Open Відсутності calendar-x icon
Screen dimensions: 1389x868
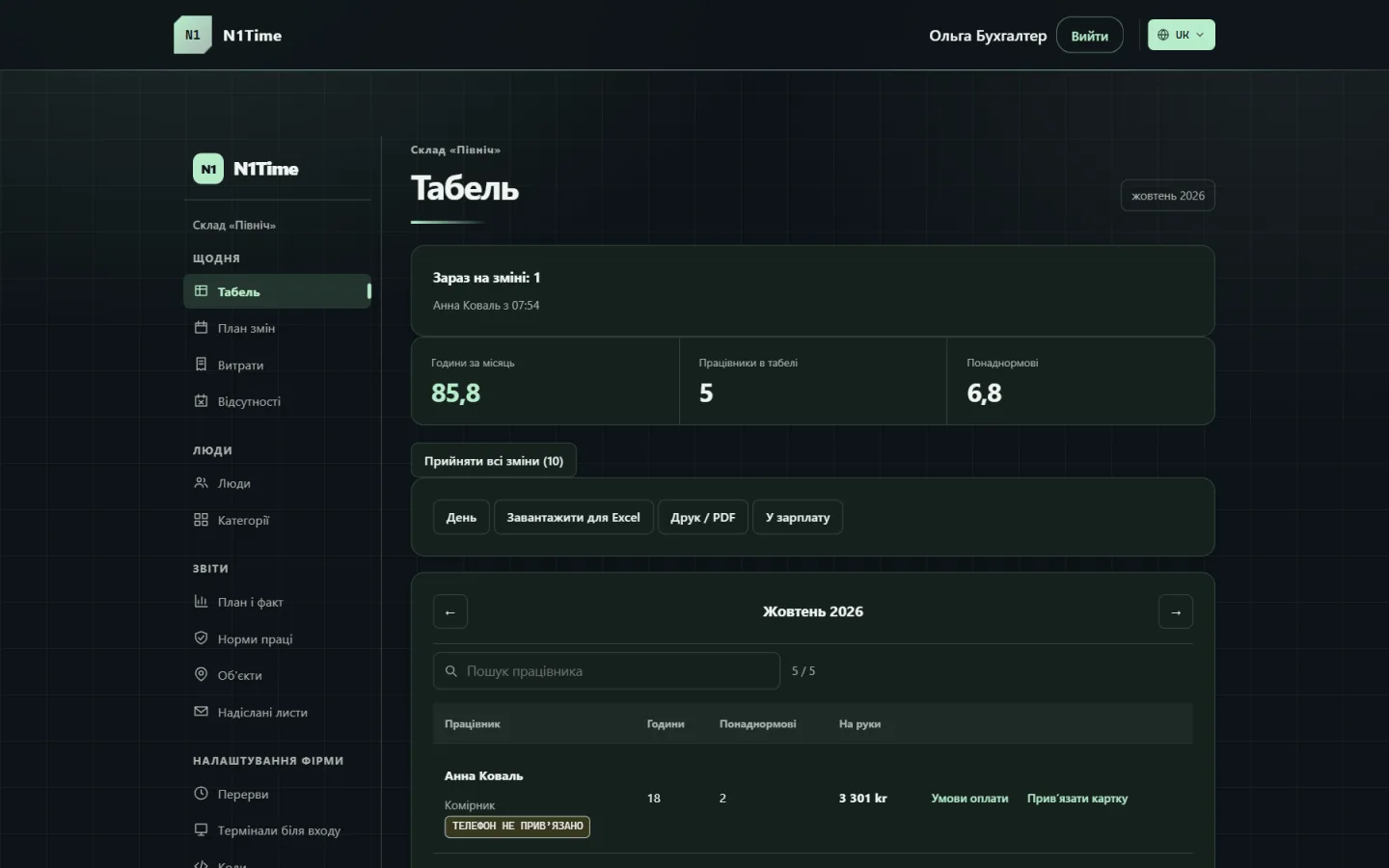pyautogui.click(x=201, y=401)
